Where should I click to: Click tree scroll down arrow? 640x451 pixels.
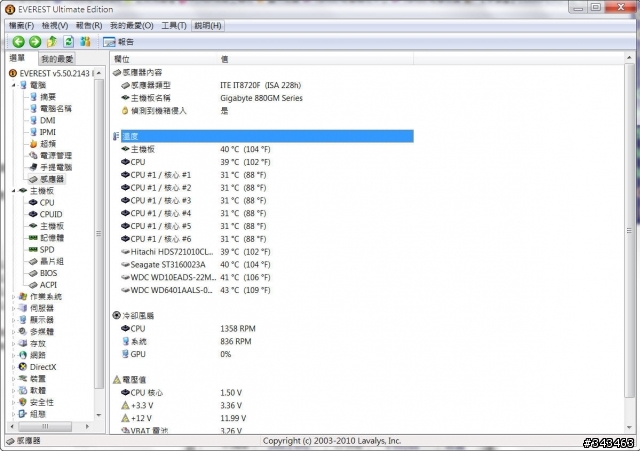pos(99,415)
